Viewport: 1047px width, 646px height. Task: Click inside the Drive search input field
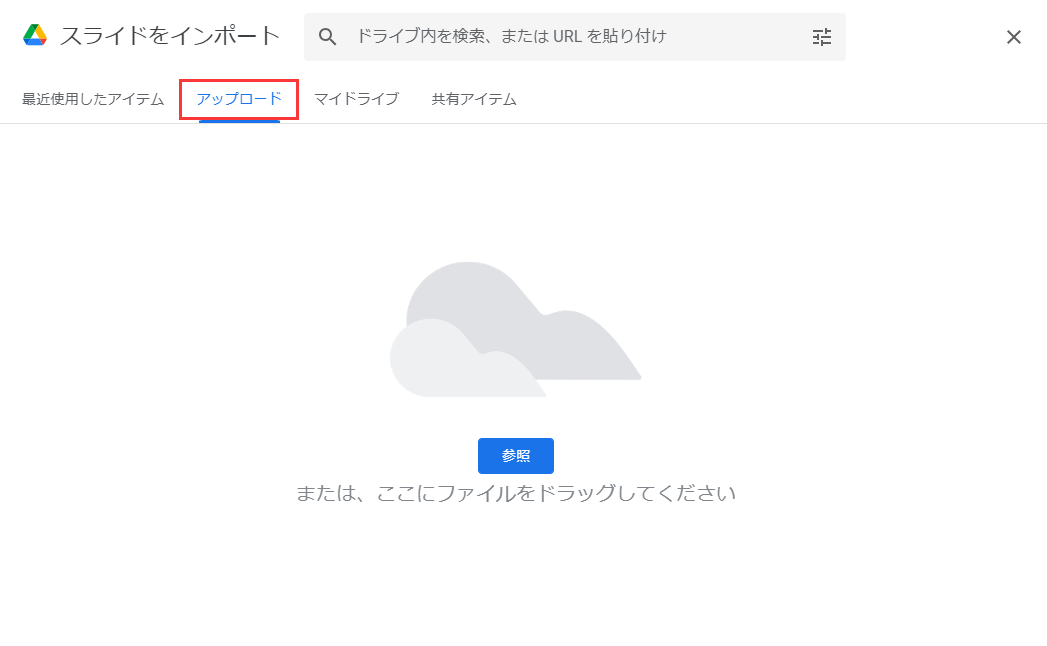coord(550,36)
